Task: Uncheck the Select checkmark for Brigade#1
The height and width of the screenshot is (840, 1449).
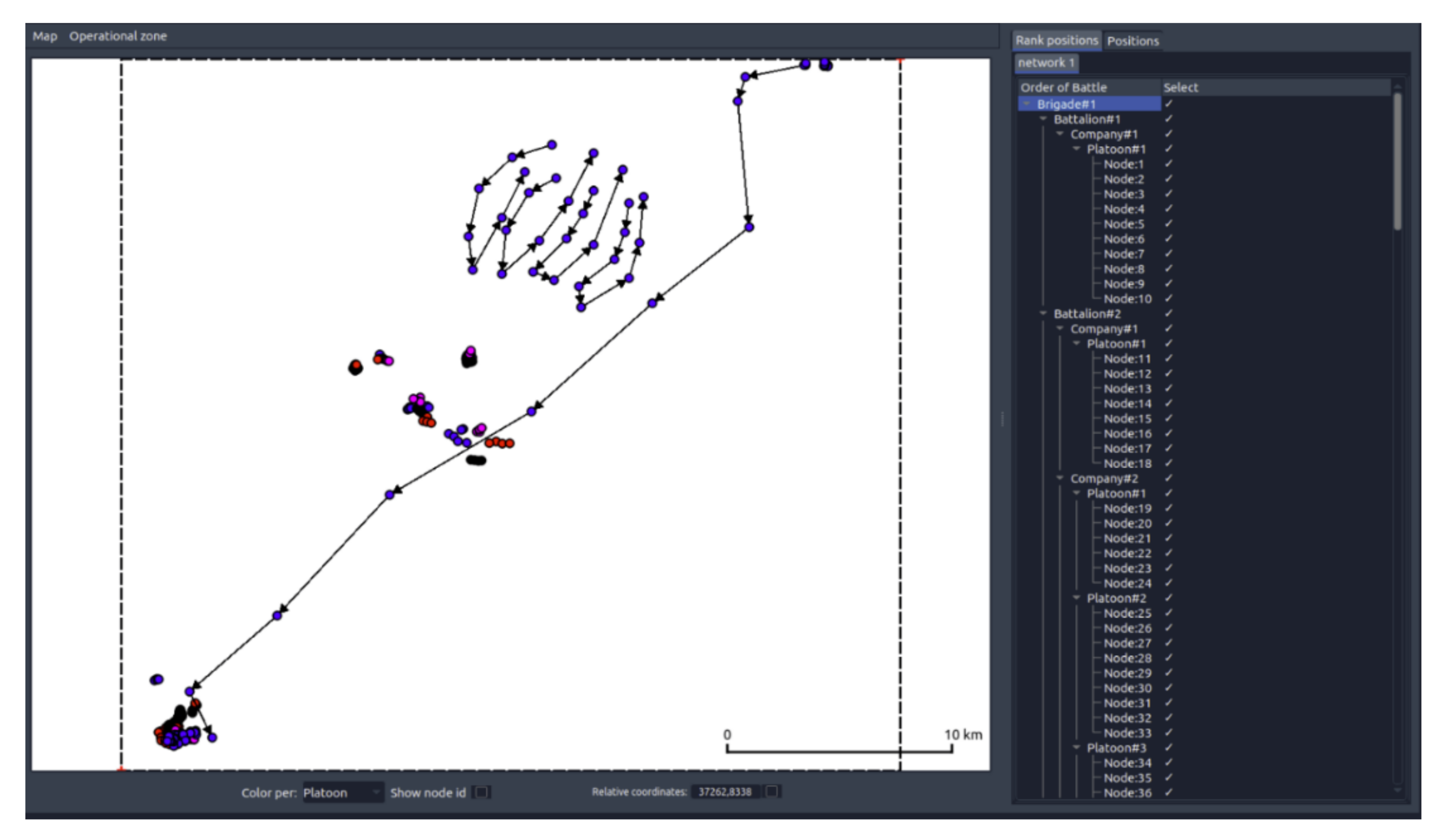Action: pos(1168,104)
